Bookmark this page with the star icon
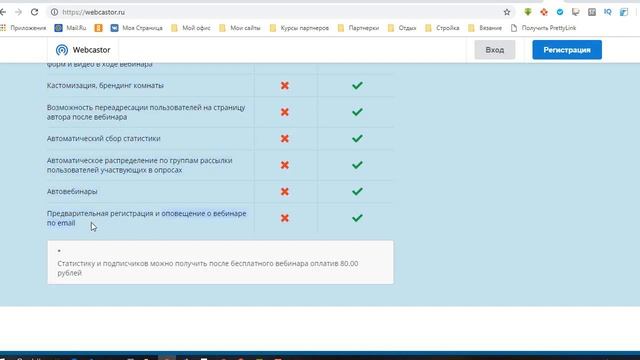The image size is (640, 360). pos(507,12)
